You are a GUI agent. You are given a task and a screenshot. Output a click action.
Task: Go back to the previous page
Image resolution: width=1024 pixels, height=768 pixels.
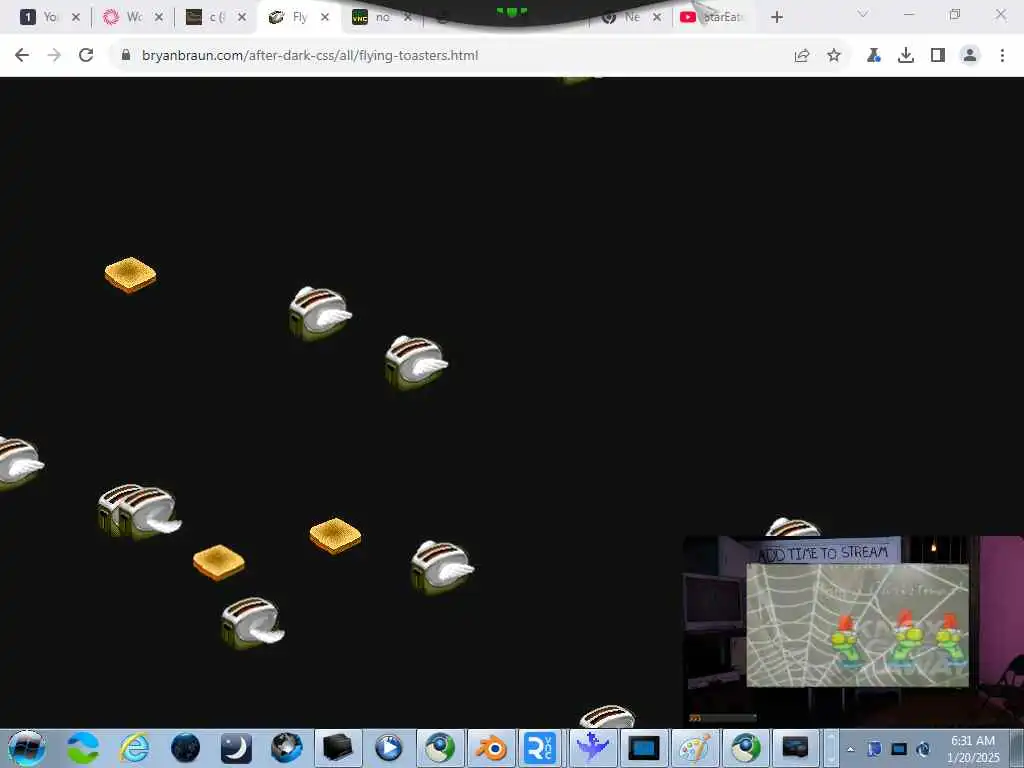click(x=22, y=56)
